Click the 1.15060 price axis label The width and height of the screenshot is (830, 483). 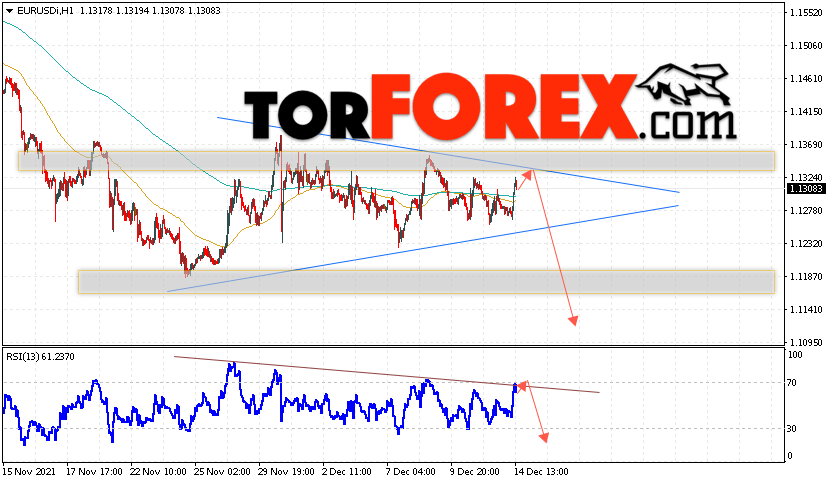pyautogui.click(x=806, y=46)
